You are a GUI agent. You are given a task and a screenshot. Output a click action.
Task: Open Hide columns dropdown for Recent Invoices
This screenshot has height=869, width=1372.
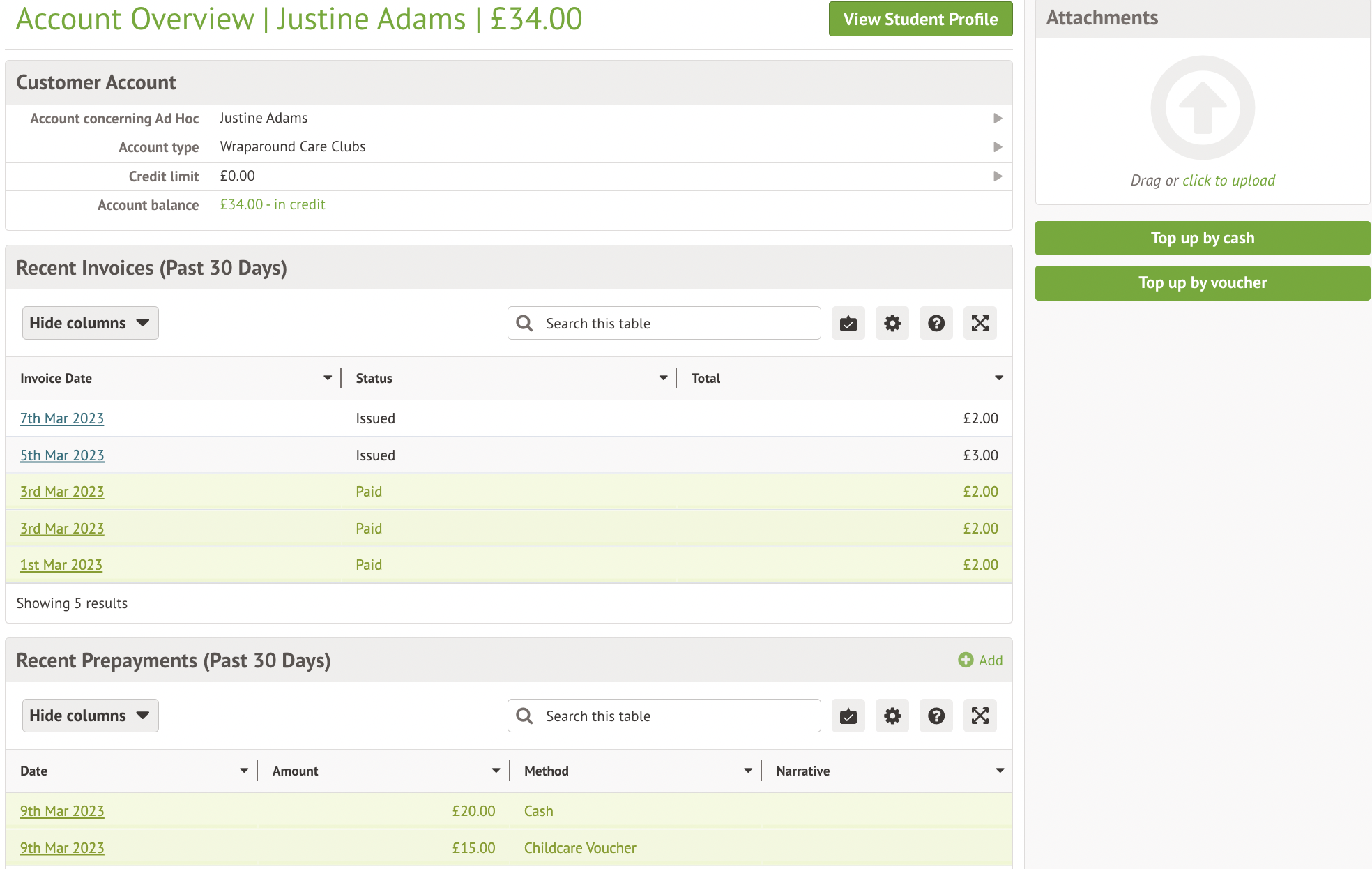(x=90, y=324)
